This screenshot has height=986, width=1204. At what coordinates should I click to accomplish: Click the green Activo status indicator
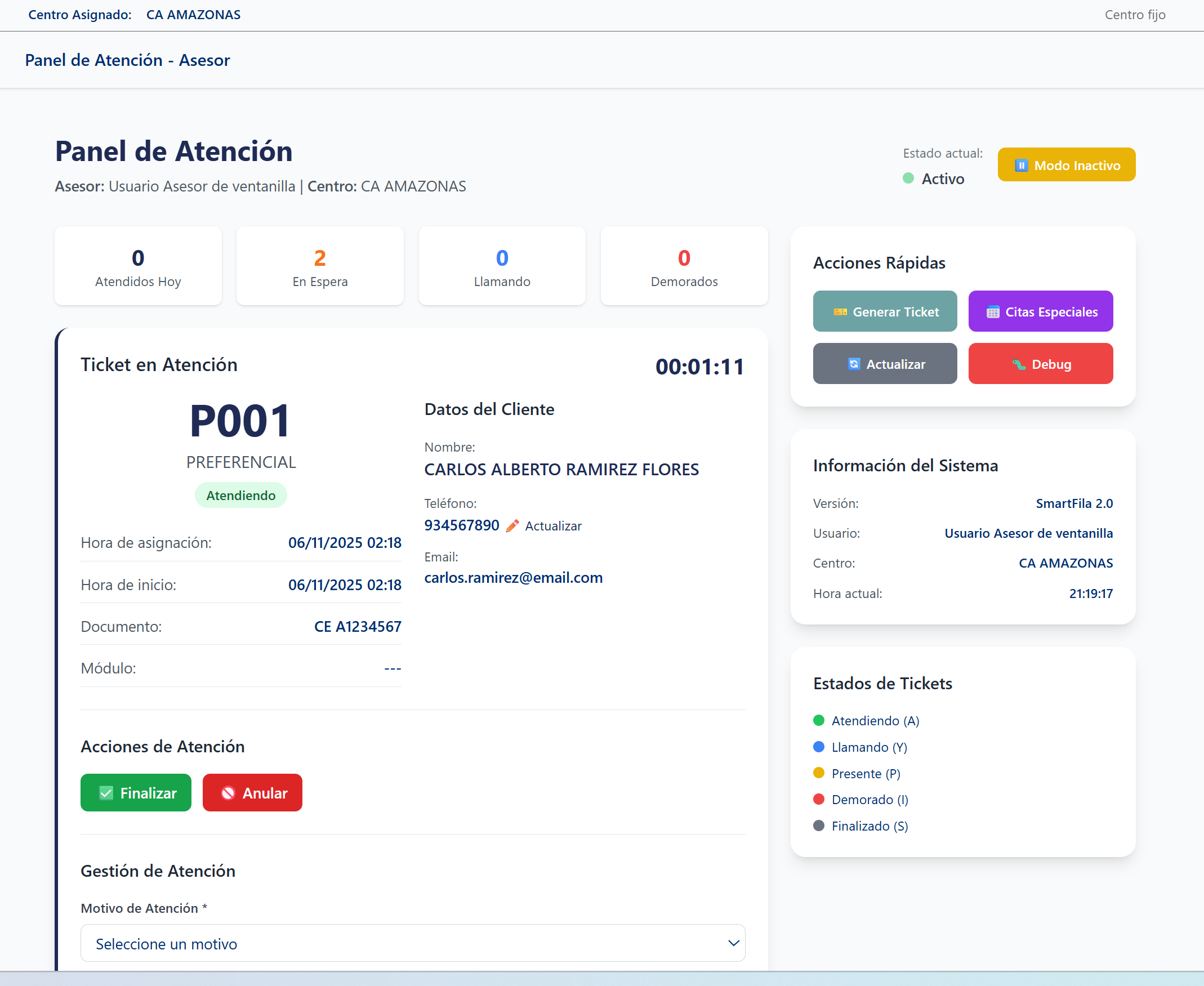[x=910, y=179]
